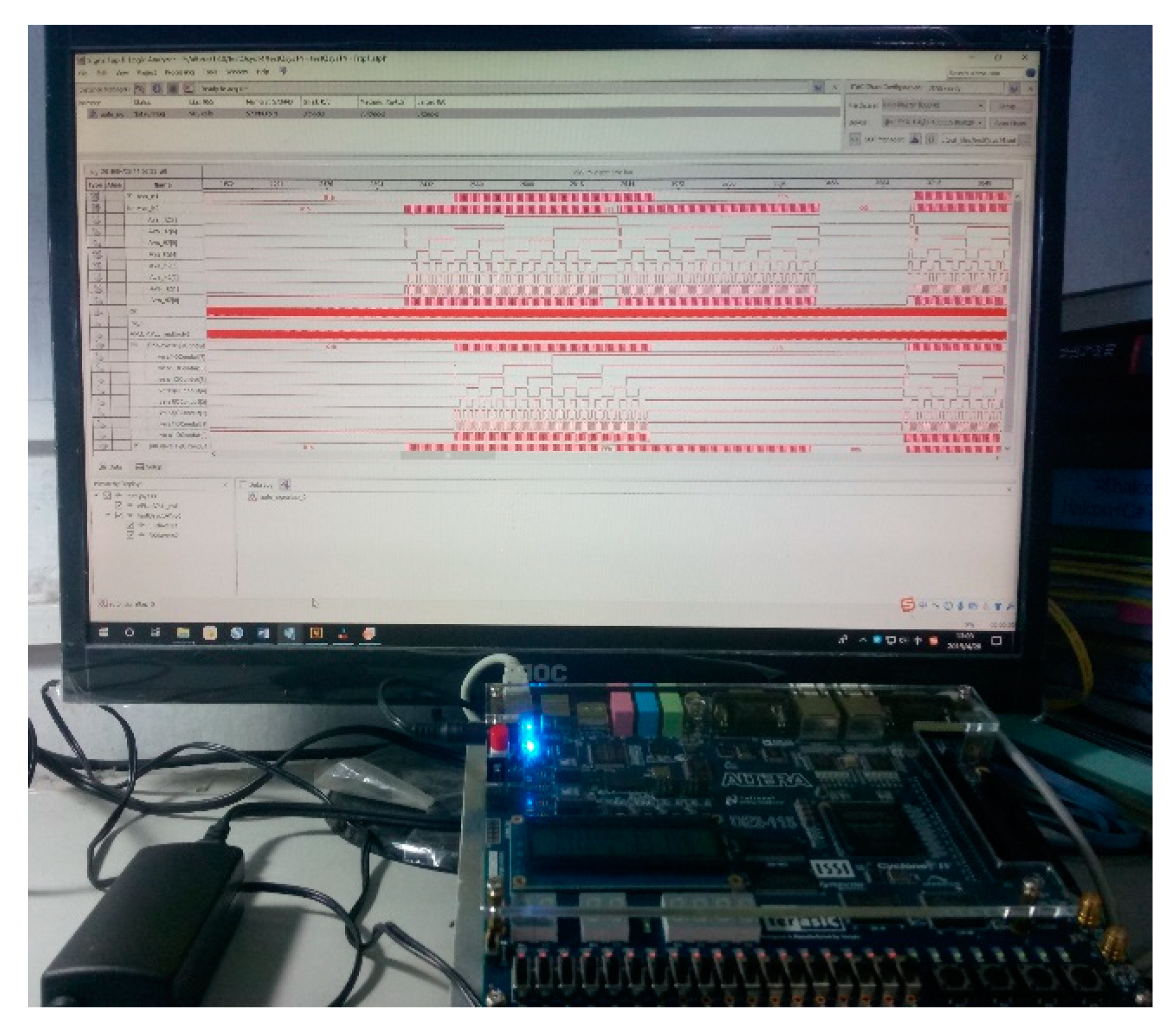Click the Sogou input method icon
The height and width of the screenshot is (1034, 1176).
pos(907,605)
